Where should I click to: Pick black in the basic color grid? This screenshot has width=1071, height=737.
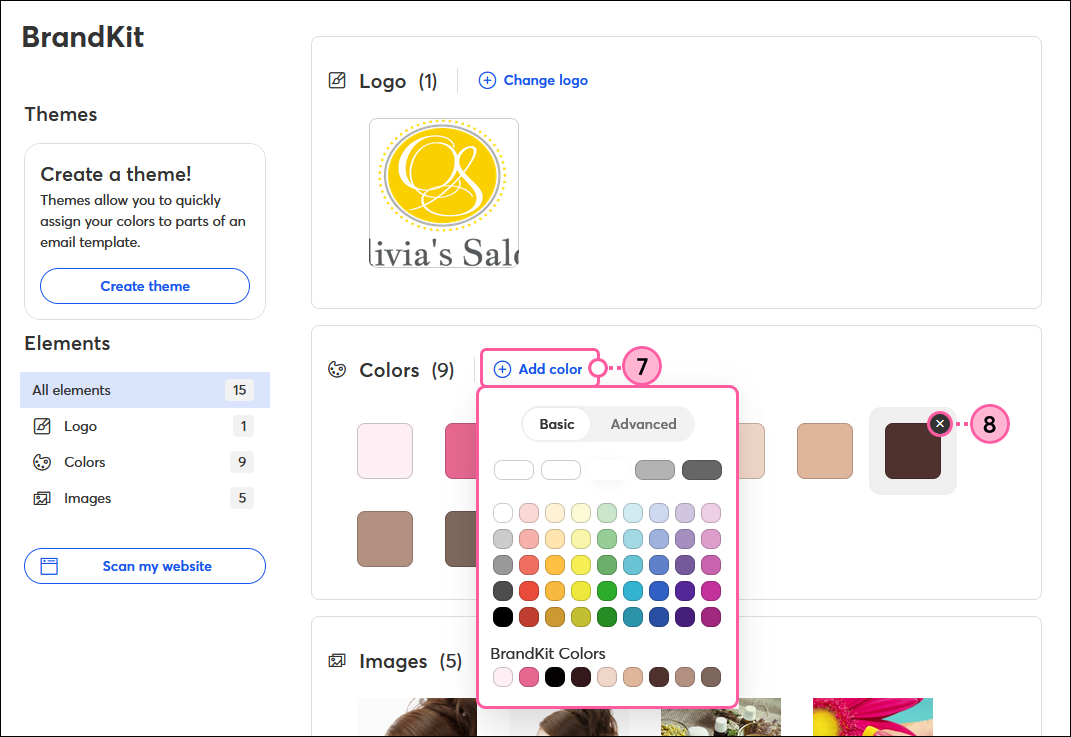click(x=503, y=617)
